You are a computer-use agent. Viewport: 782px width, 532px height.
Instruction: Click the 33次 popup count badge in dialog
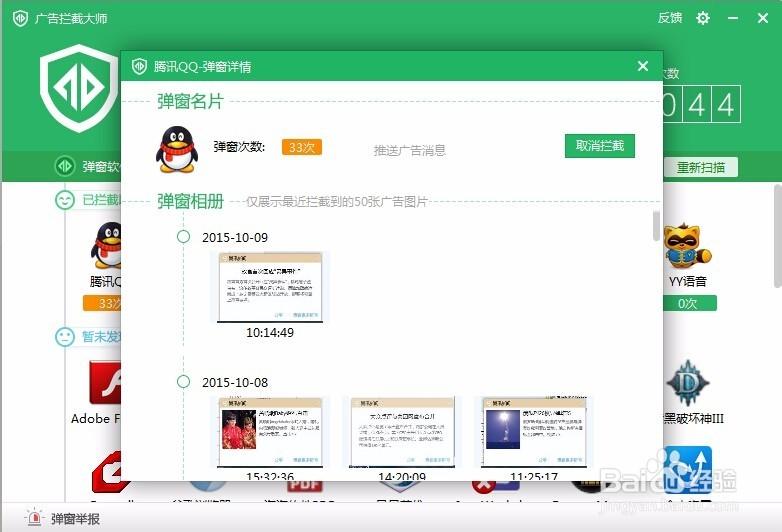click(x=302, y=147)
